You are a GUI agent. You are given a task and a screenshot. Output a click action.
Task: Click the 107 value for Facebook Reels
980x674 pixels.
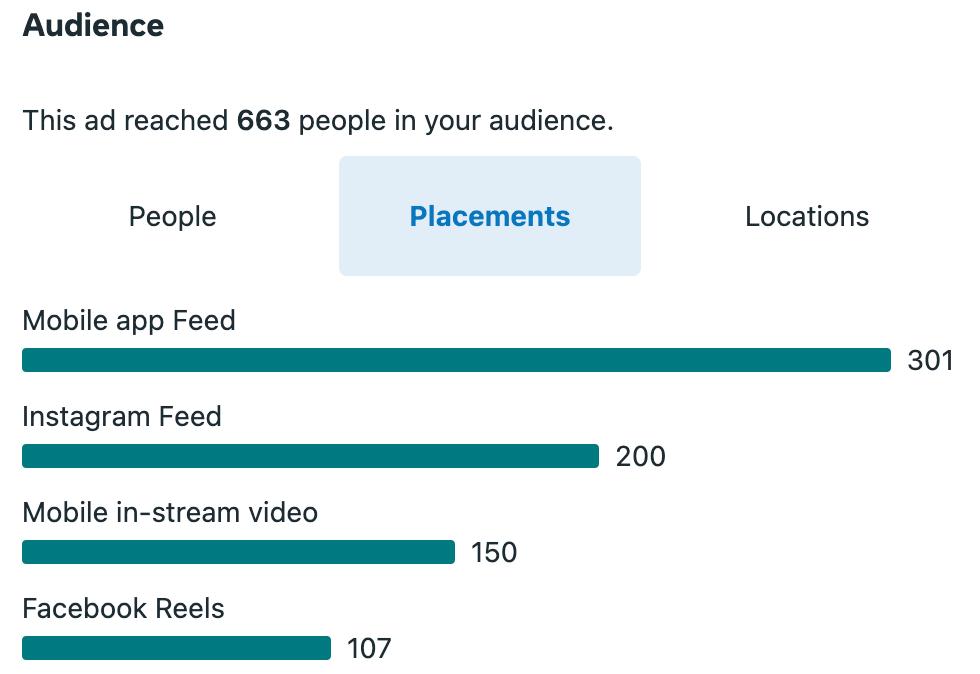tap(369, 648)
